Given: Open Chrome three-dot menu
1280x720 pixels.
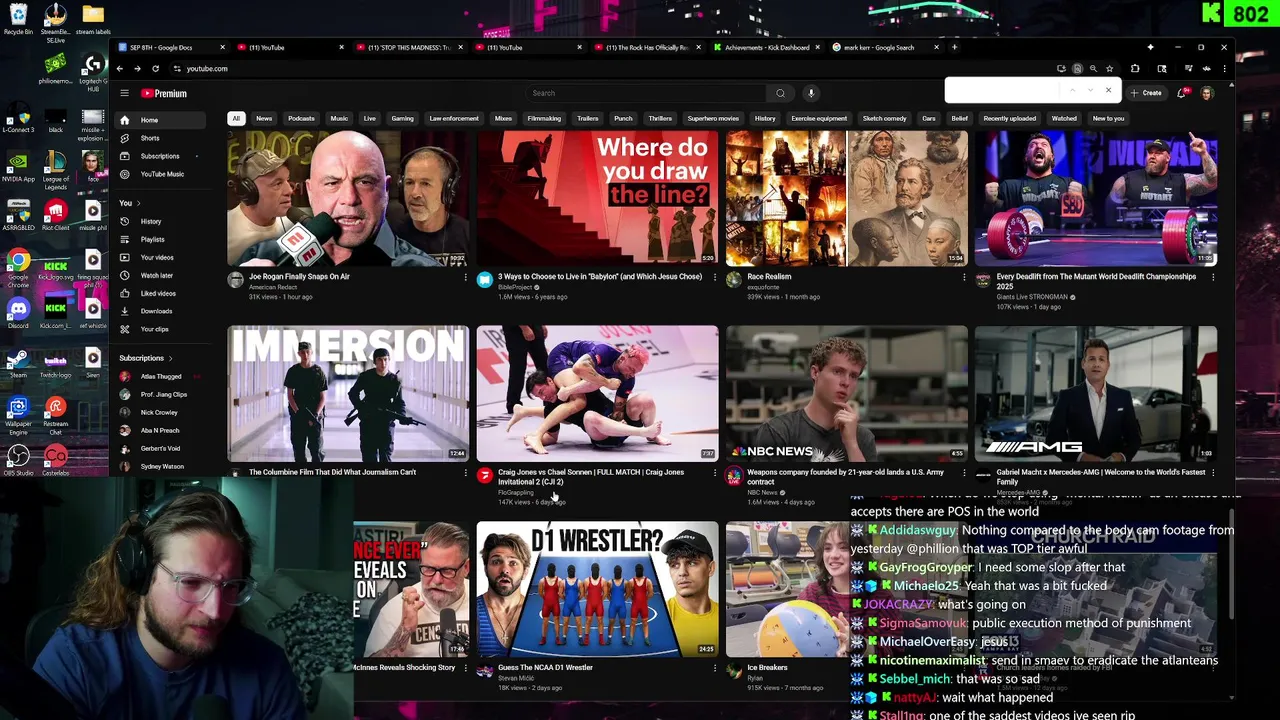Looking at the screenshot, I should point(1225,69).
